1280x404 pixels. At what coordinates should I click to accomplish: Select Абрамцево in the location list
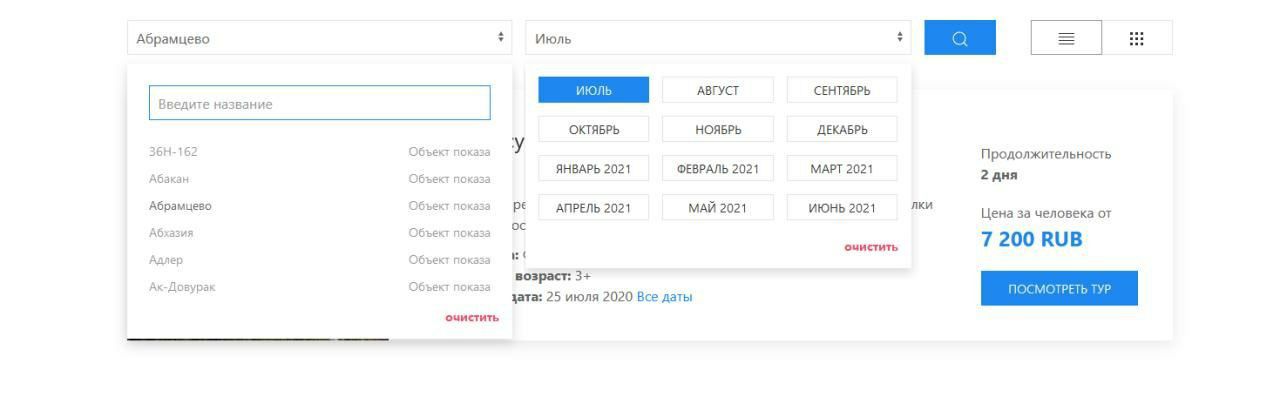[320, 206]
